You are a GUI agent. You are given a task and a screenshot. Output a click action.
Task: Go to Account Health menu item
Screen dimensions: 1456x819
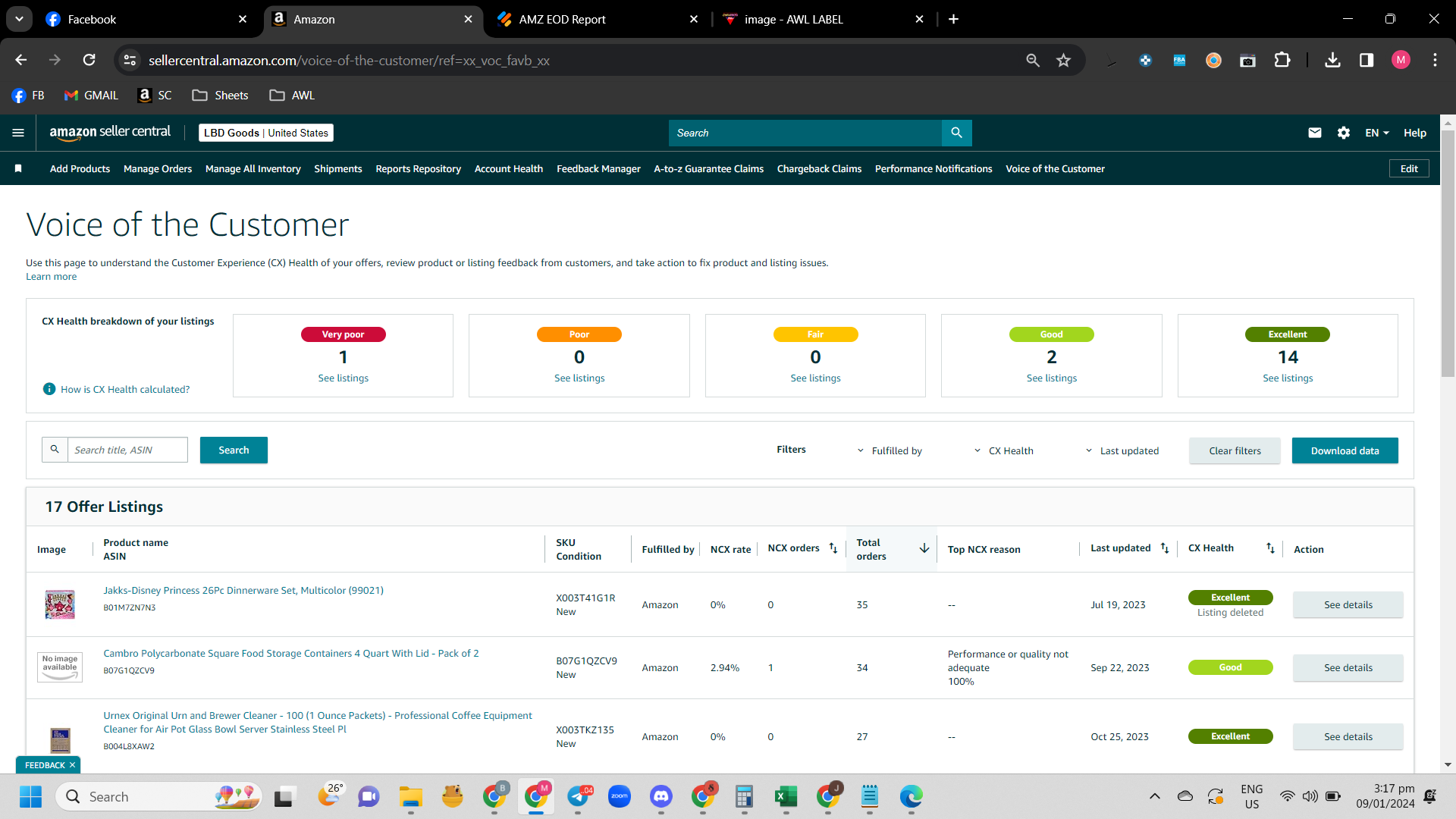pos(509,168)
